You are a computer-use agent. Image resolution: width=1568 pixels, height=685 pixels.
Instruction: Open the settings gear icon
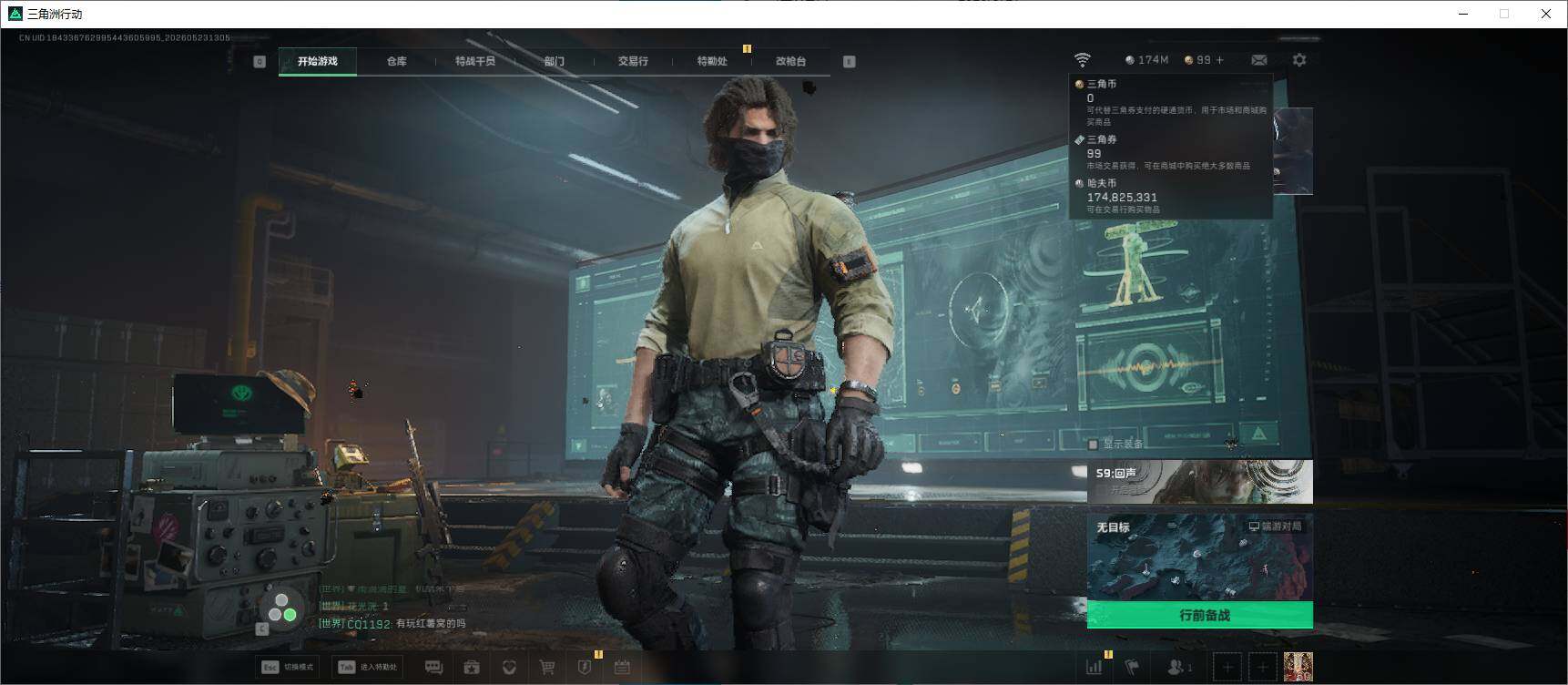tap(1299, 60)
